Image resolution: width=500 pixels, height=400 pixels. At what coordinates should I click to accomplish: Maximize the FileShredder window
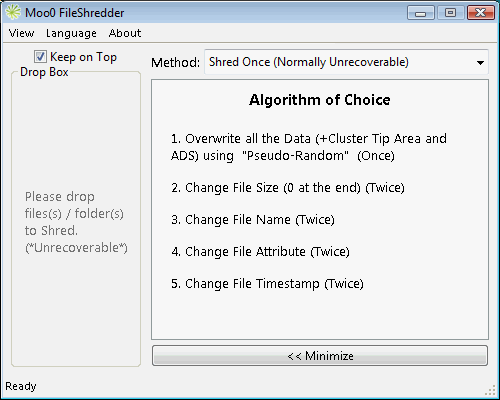(451, 13)
